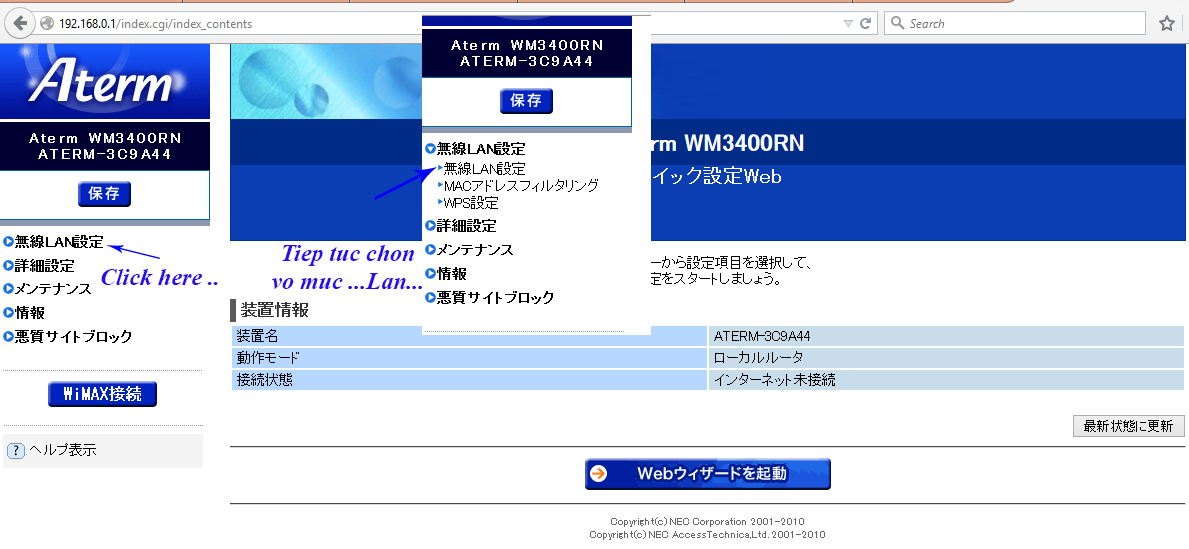Click the bookmark star icon
This screenshot has height=549, width=1189.
click(x=1166, y=23)
